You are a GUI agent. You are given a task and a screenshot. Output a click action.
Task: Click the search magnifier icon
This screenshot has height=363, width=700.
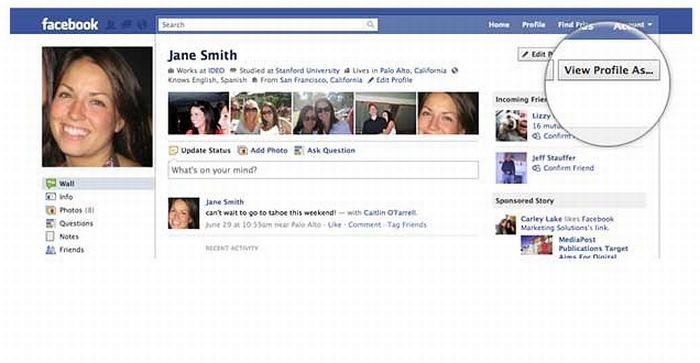coord(371,25)
